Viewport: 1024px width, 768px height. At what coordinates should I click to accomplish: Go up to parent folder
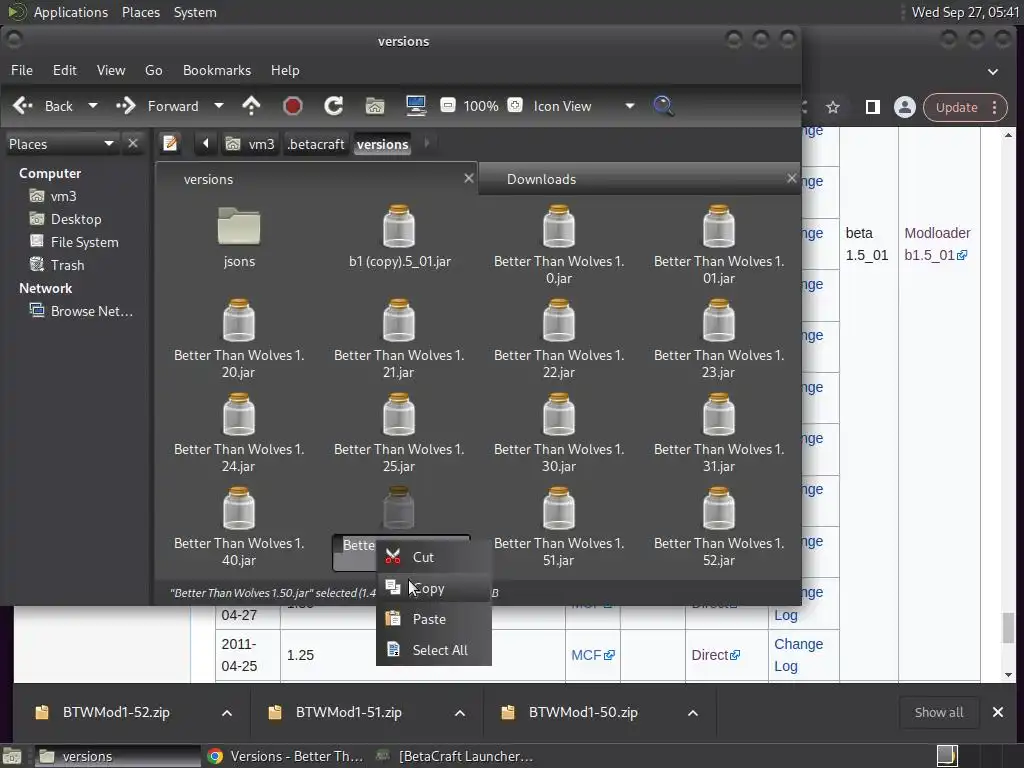coord(251,106)
